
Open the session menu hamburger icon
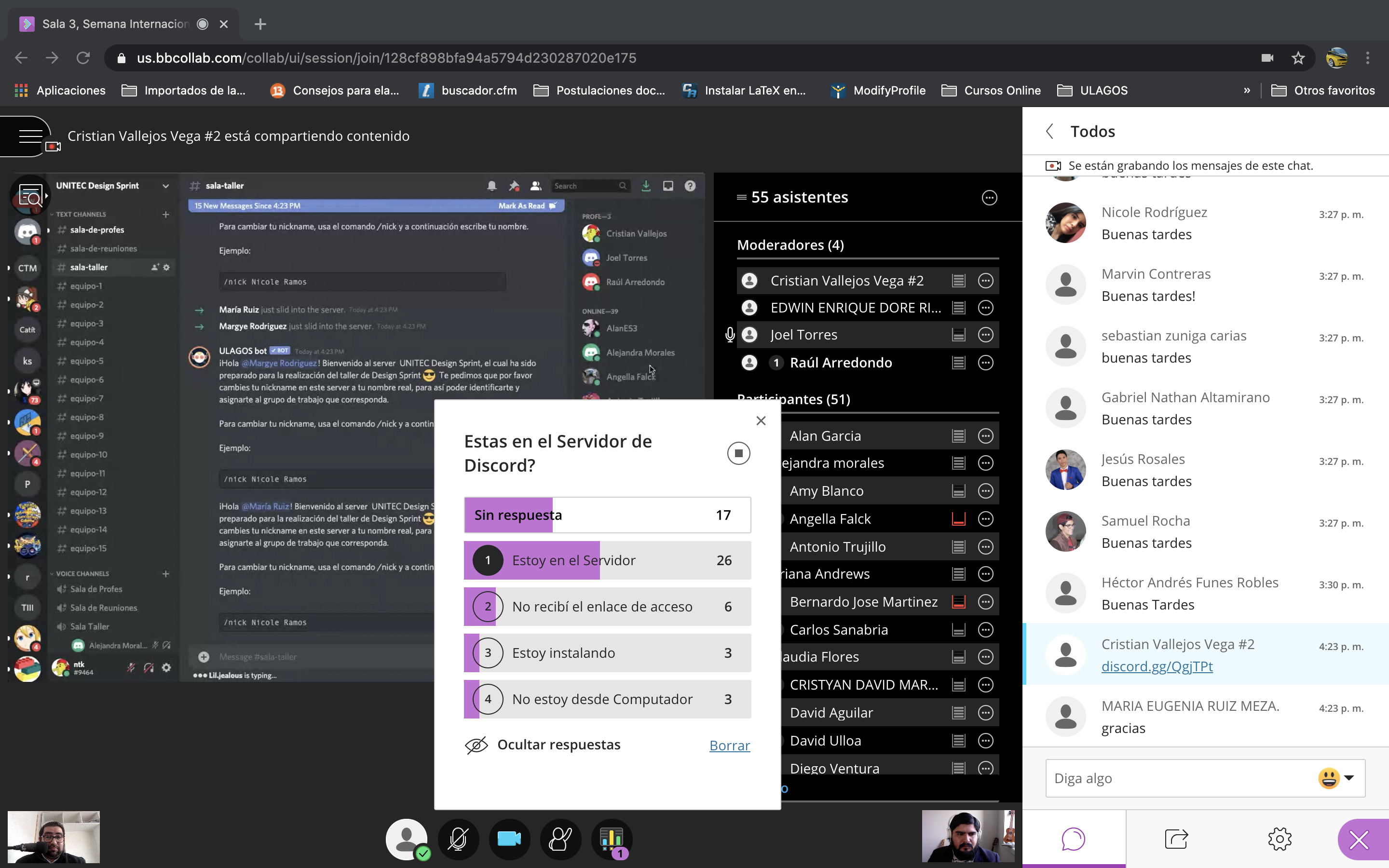[x=30, y=136]
